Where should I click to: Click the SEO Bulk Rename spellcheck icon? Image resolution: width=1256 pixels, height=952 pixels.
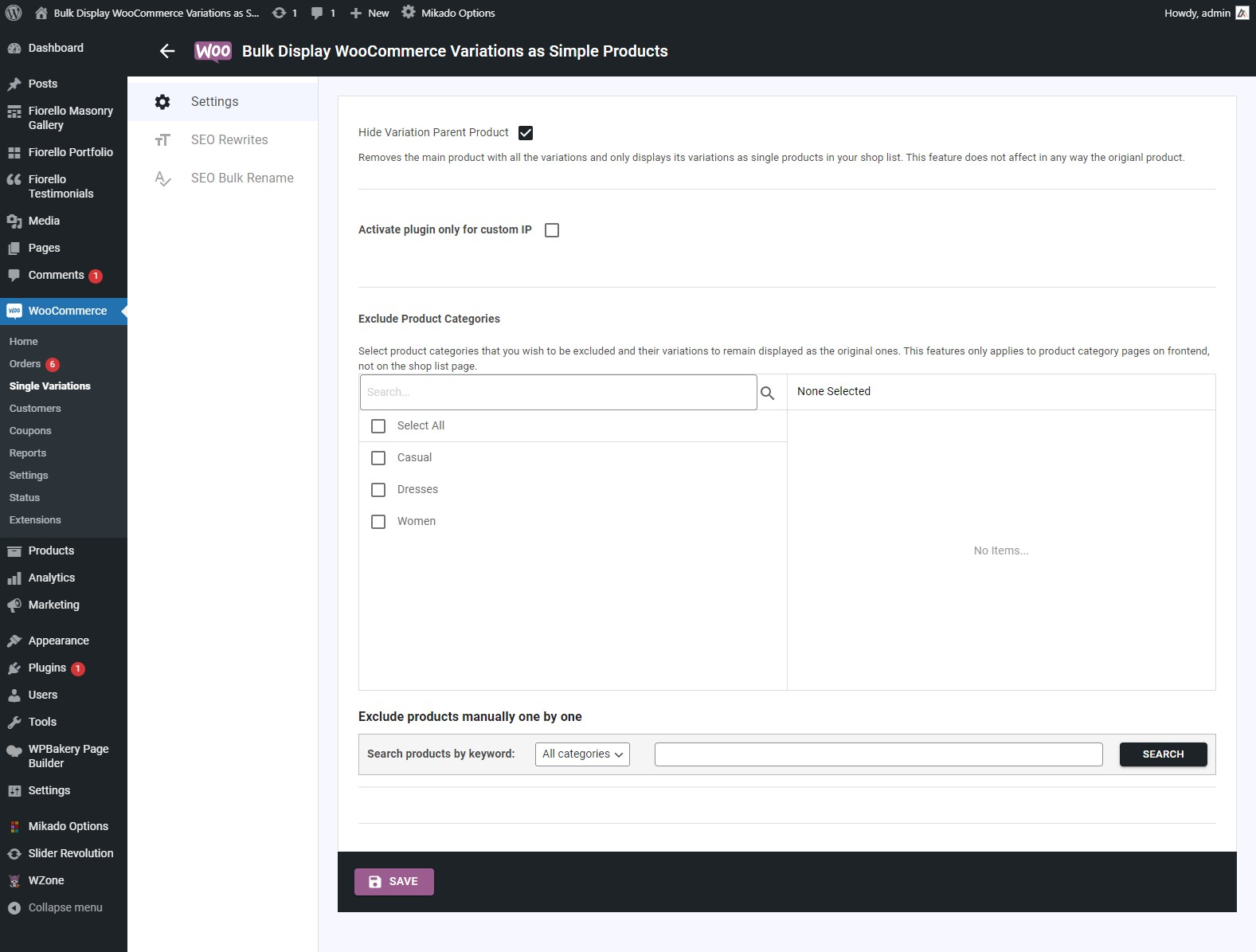point(162,178)
